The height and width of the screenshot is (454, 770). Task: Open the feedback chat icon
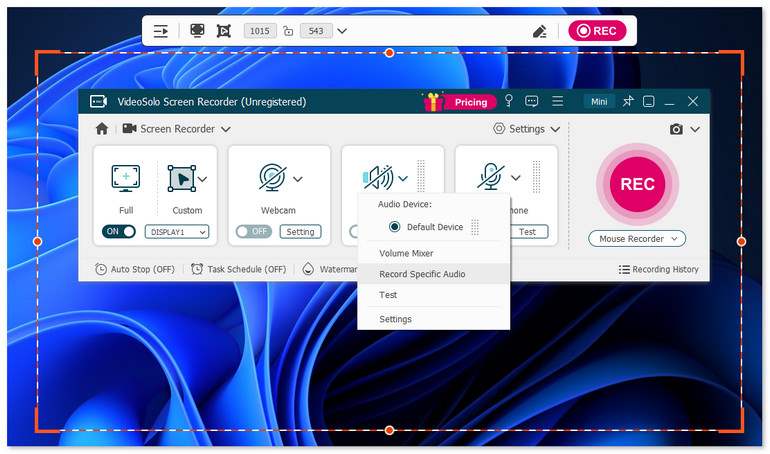(x=531, y=101)
